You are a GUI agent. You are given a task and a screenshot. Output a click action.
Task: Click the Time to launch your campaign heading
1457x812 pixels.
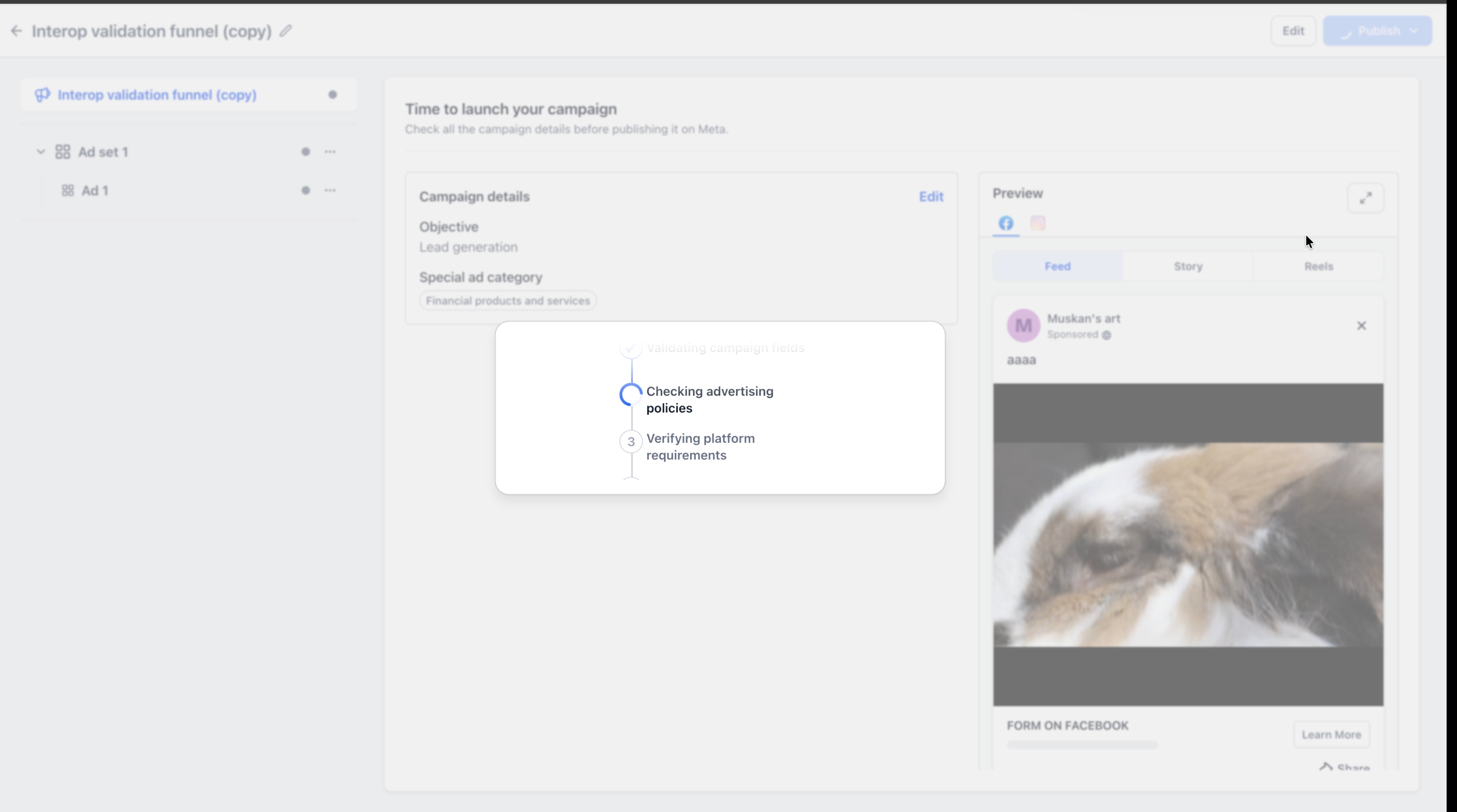(511, 109)
